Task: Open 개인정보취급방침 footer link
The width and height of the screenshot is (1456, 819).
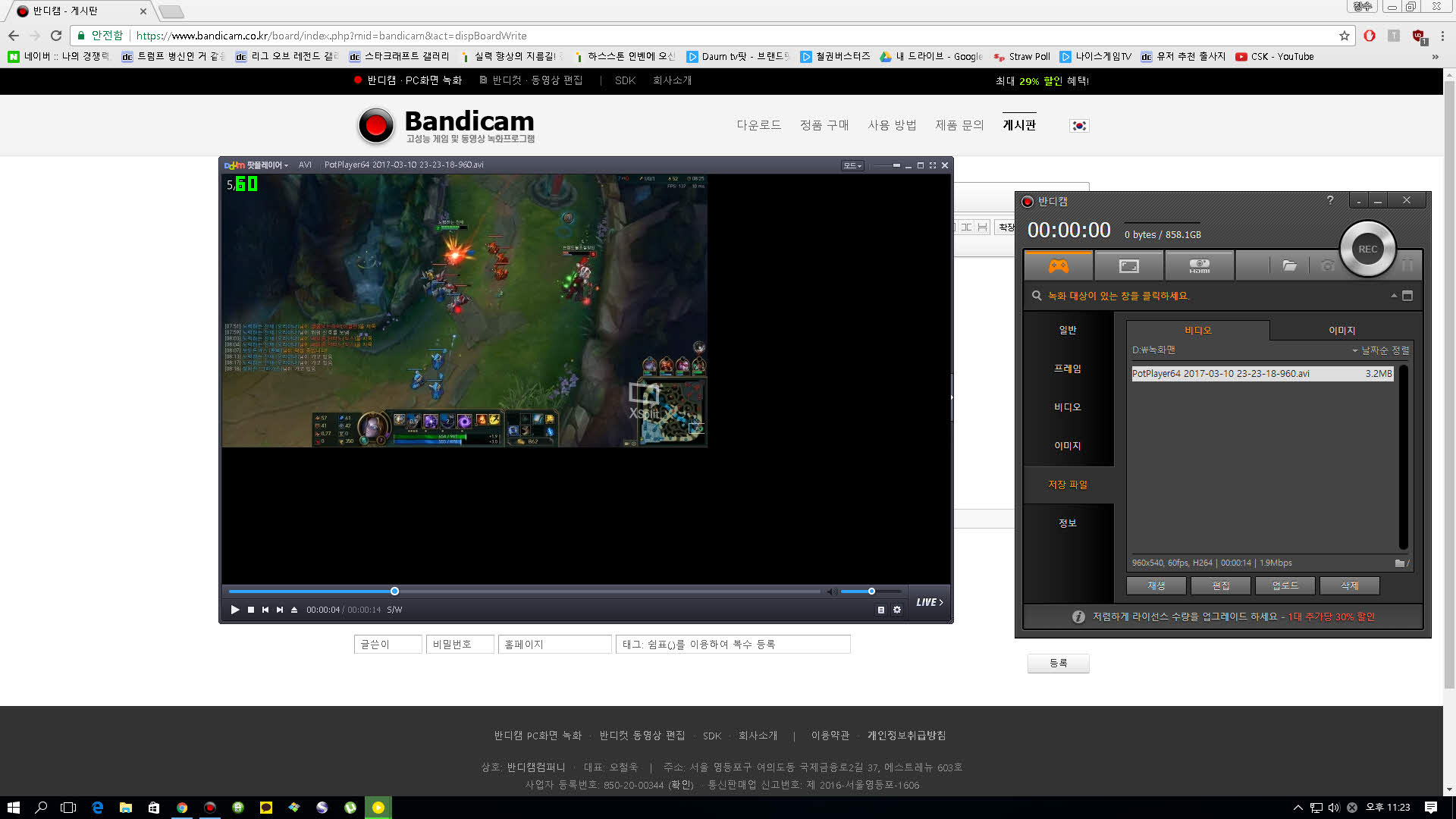Action: pyautogui.click(x=906, y=736)
